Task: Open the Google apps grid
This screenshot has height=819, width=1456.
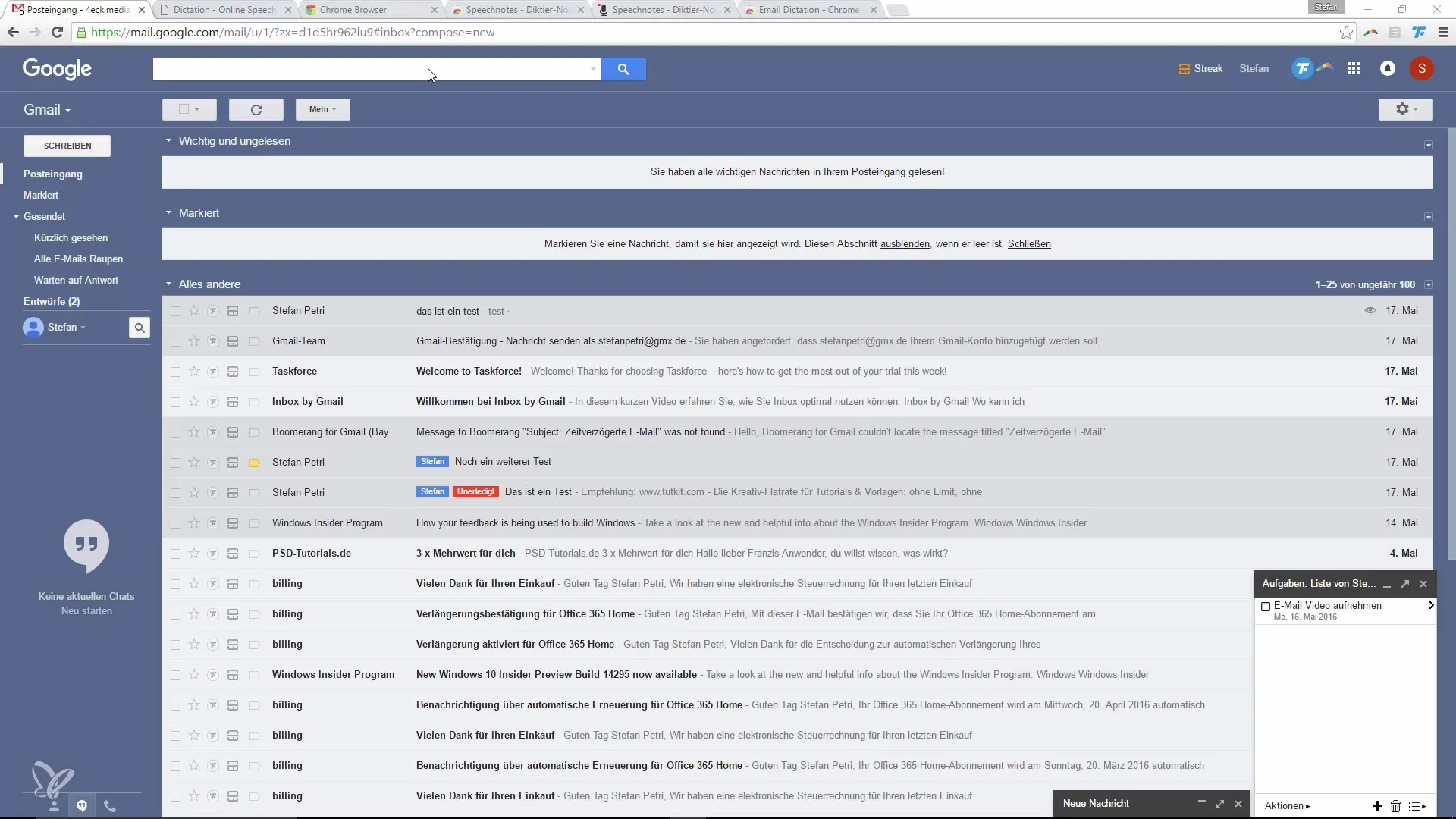Action: pos(1353,69)
